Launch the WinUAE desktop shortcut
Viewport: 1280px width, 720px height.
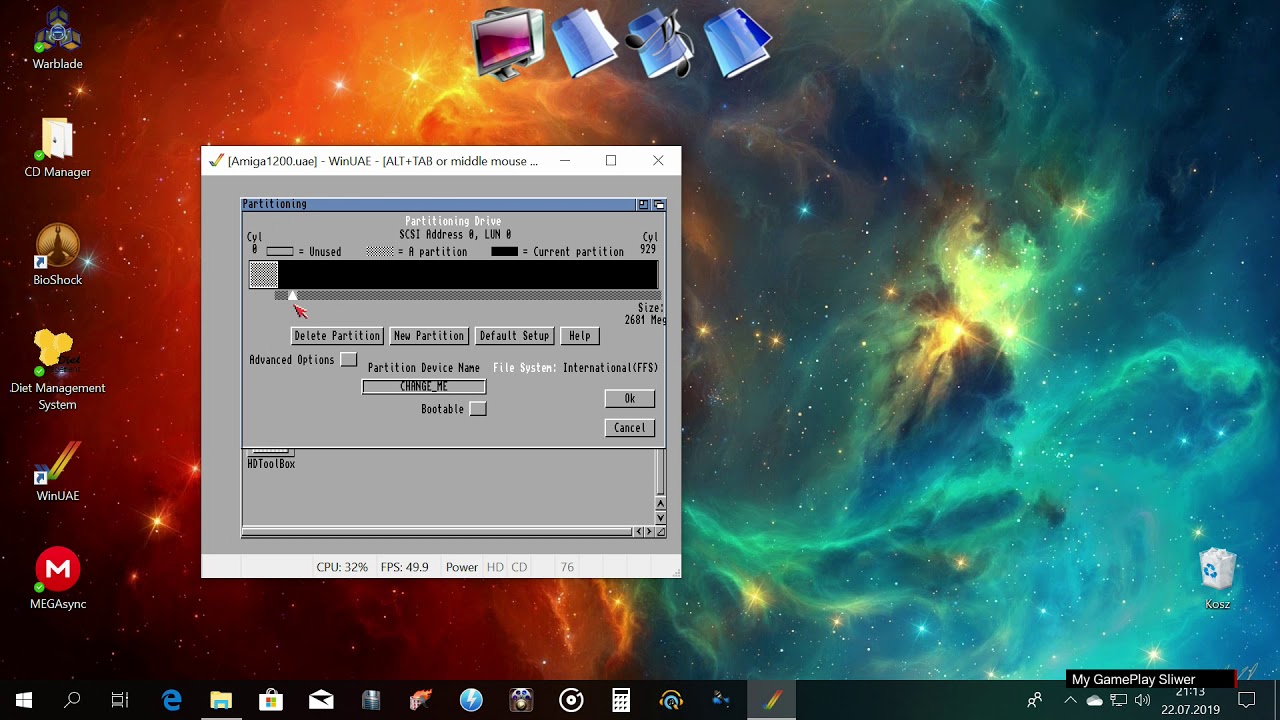click(57, 472)
